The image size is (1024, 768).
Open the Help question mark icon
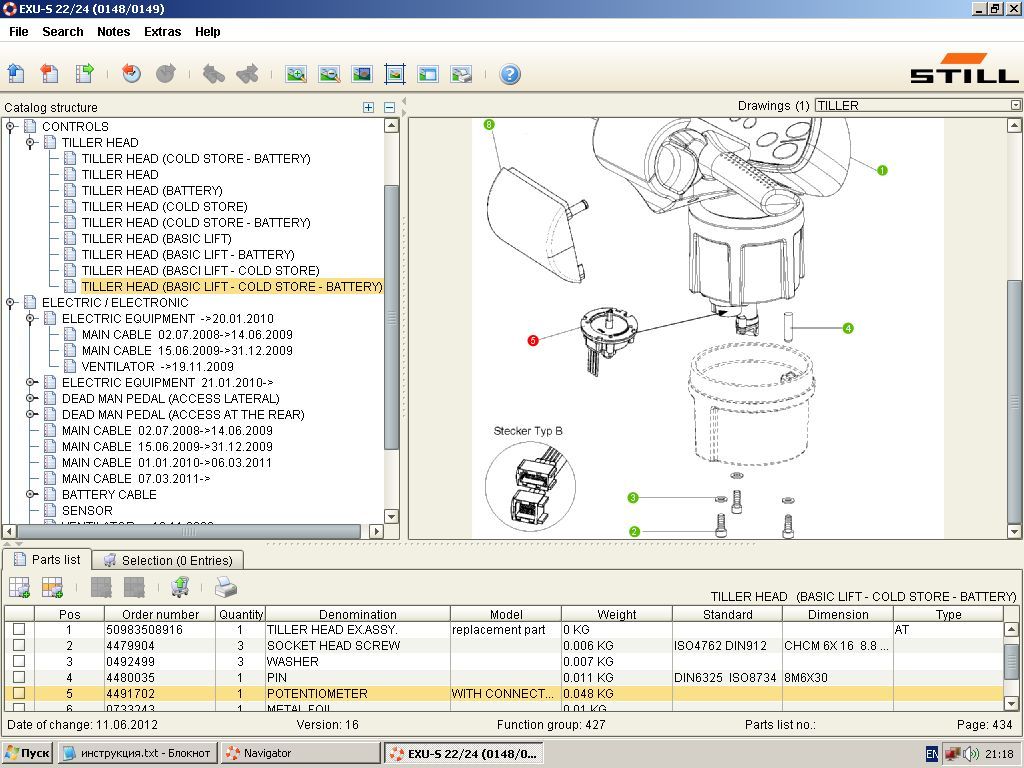click(x=509, y=74)
